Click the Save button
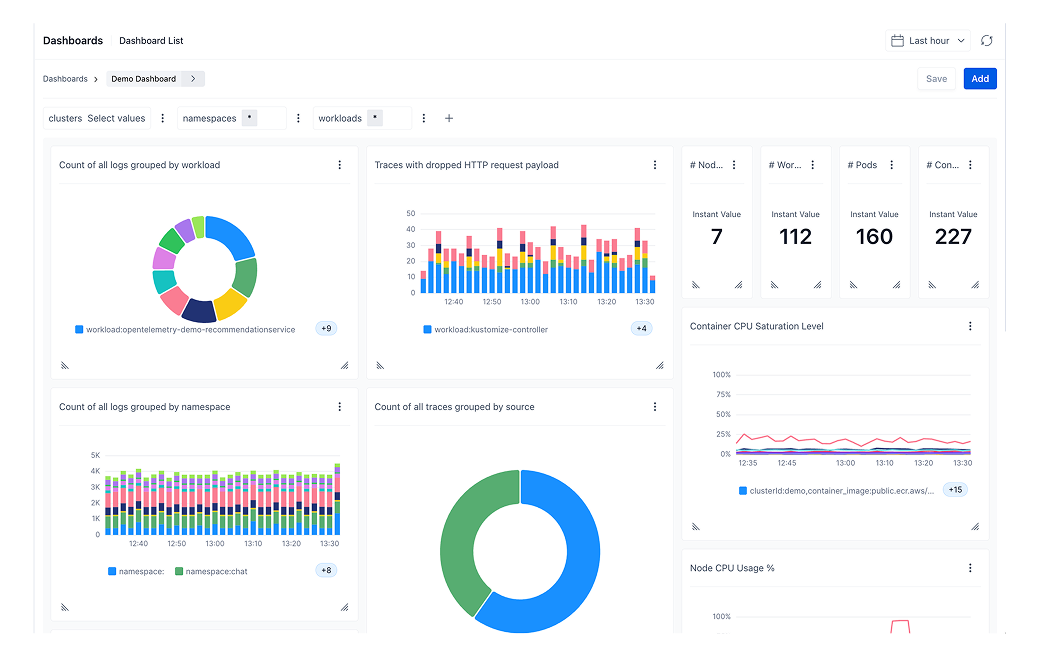Image resolution: width=1040 pixels, height=657 pixels. pyautogui.click(x=936, y=78)
